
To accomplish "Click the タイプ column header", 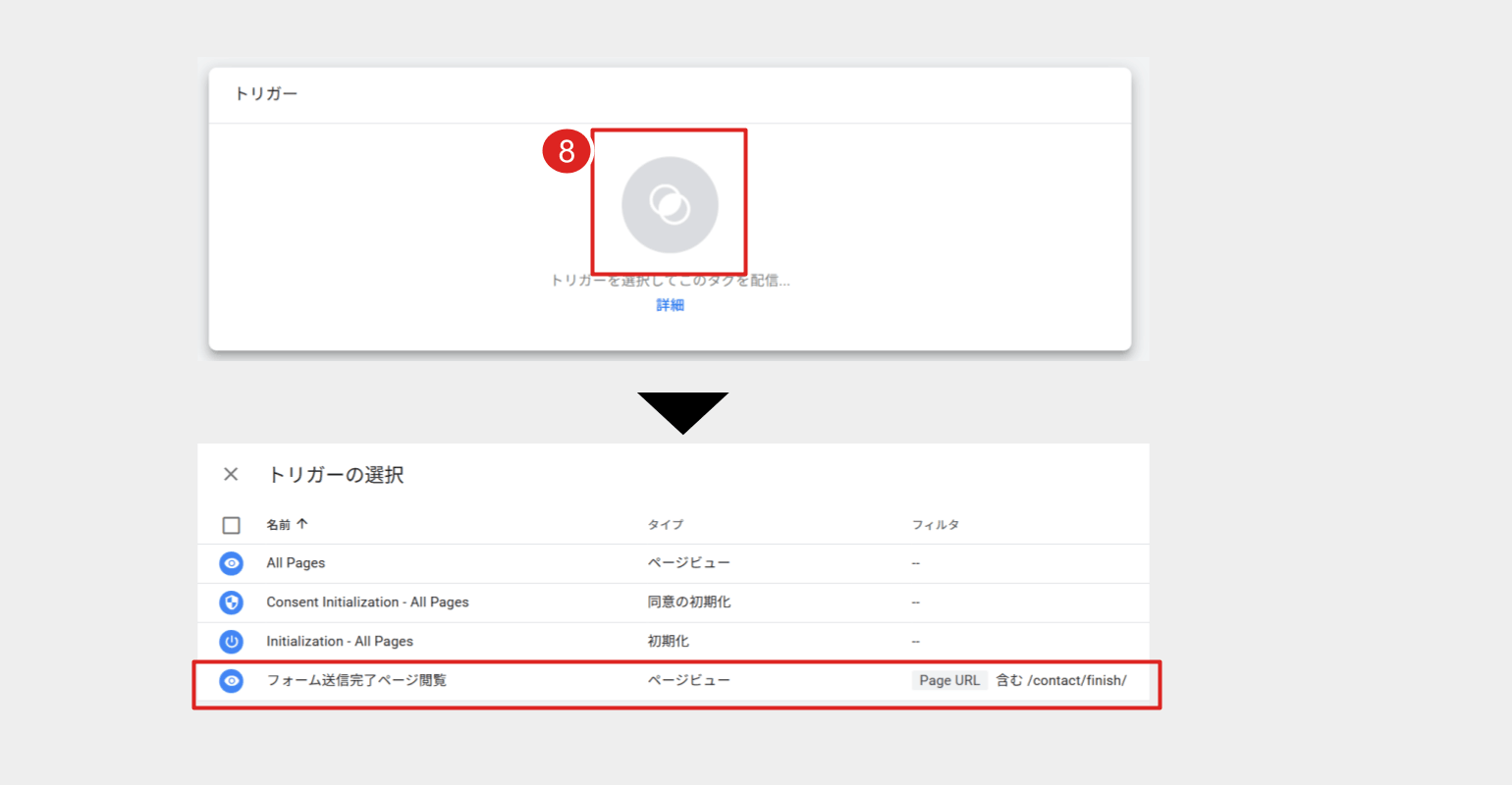I will 665,525.
